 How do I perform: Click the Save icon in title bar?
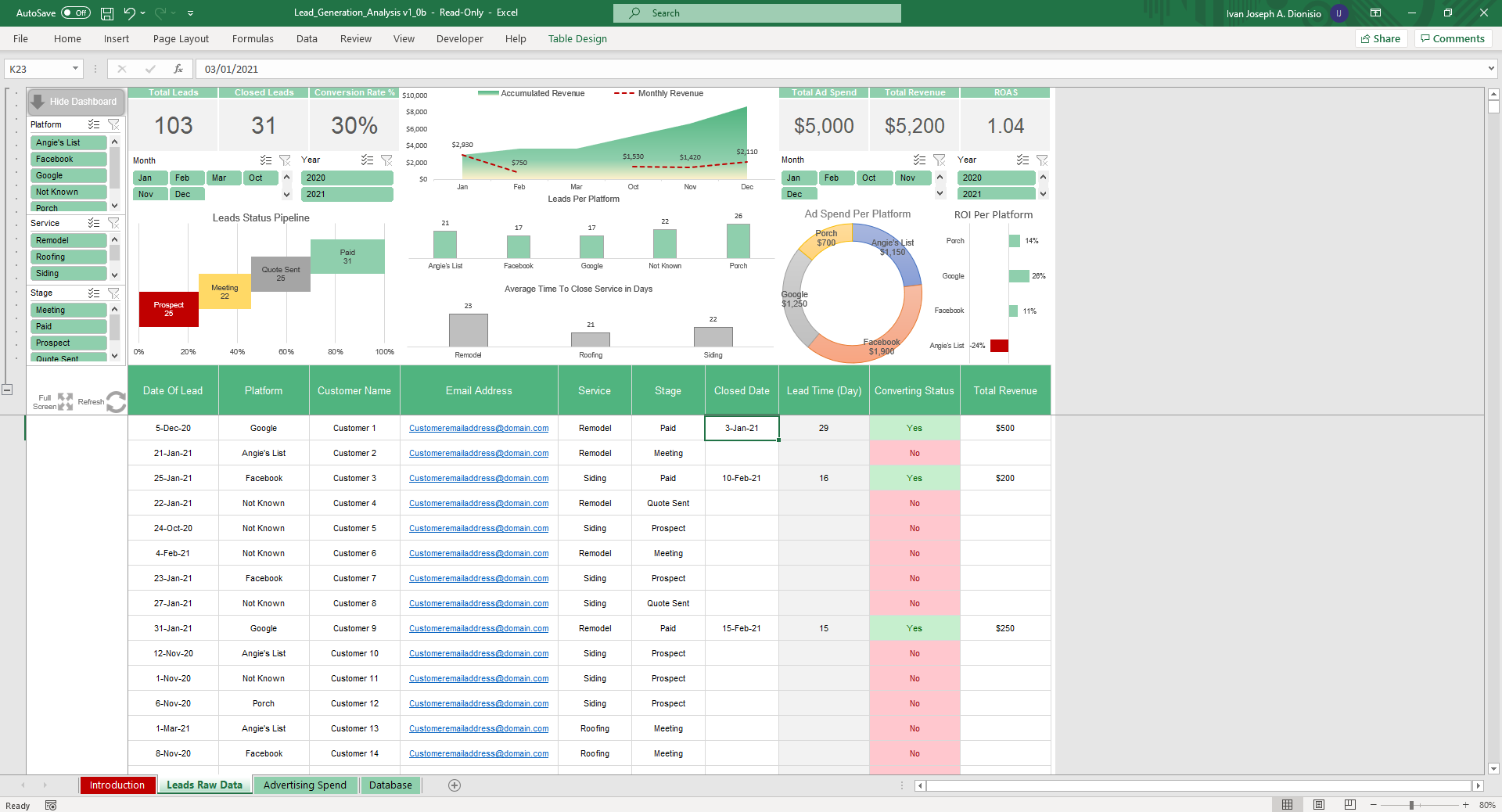[x=107, y=13]
